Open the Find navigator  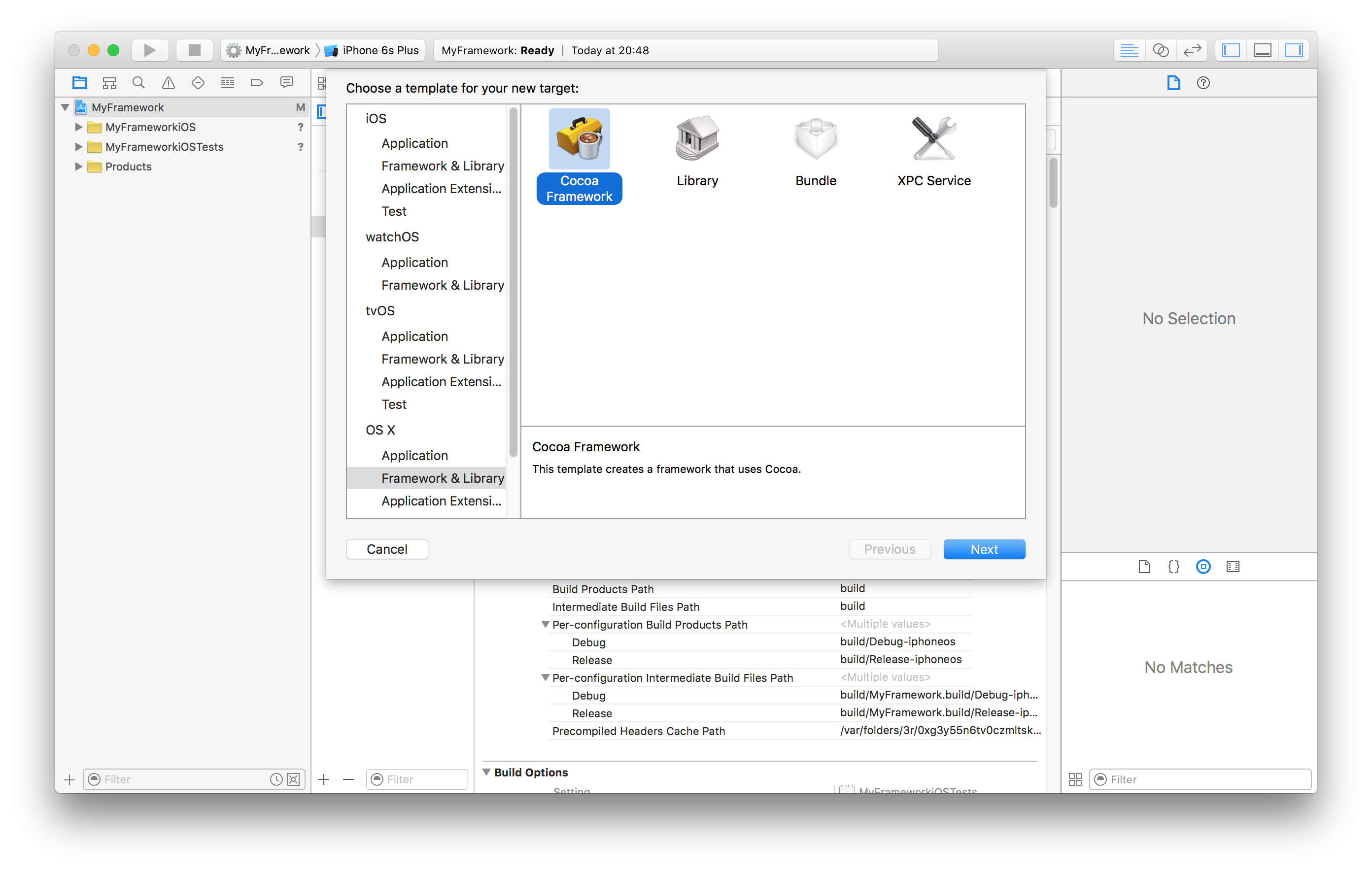(138, 83)
